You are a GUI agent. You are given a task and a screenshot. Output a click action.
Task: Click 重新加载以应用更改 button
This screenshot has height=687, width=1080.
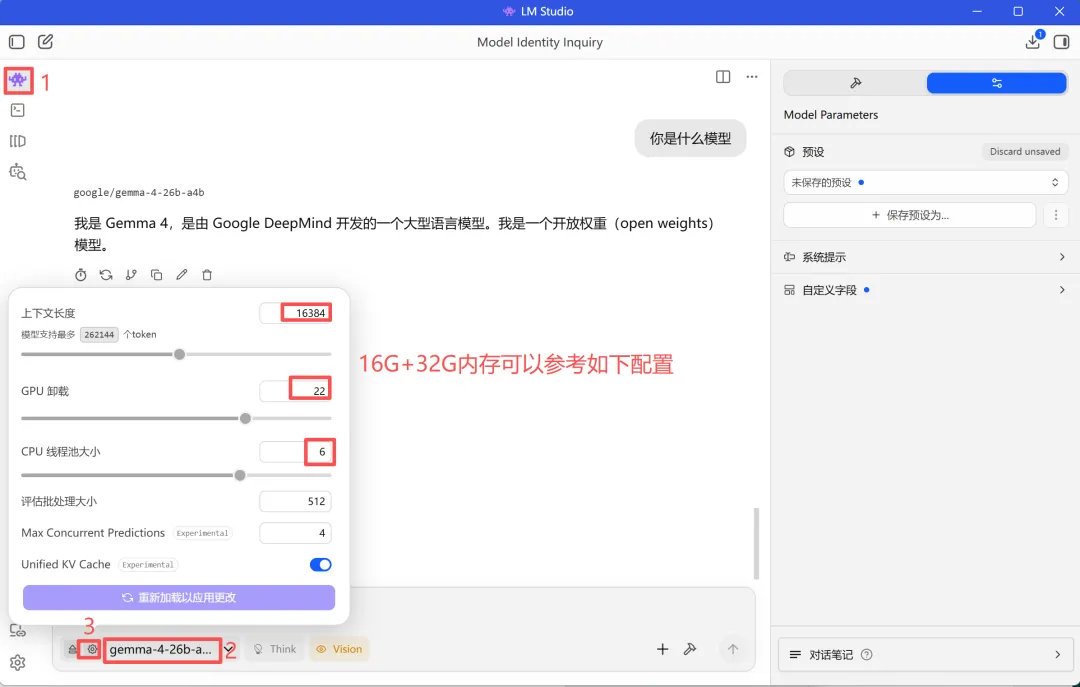click(179, 597)
